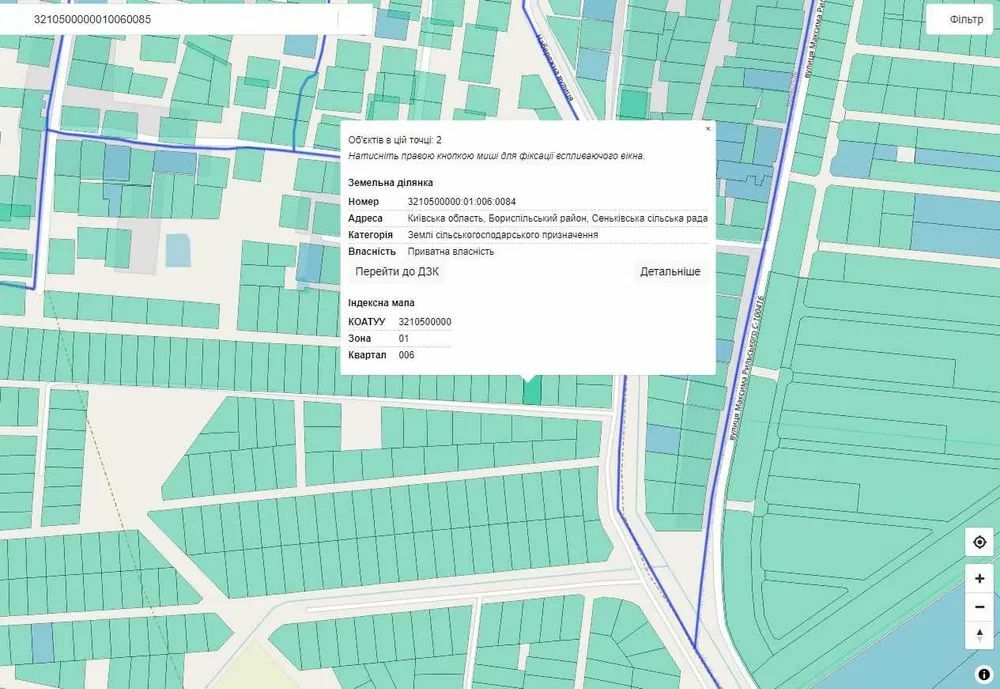Close the parcel popup with the x
Screen dimensions: 1000x689
coord(707,129)
